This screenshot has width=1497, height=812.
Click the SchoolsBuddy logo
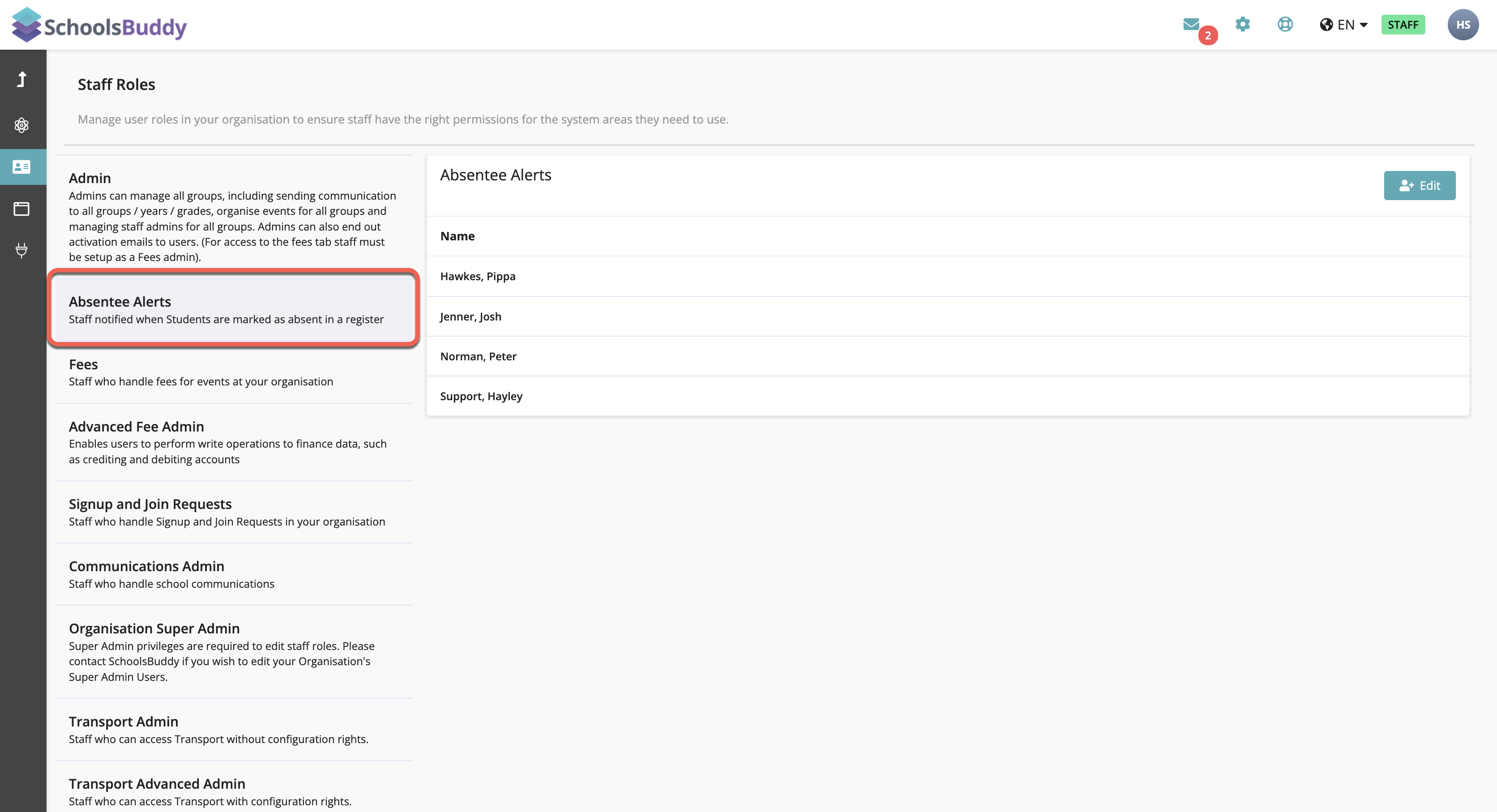pyautogui.click(x=99, y=26)
